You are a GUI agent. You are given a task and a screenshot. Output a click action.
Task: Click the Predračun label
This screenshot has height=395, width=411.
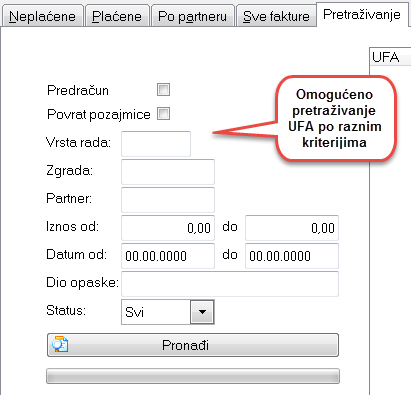pos(78,90)
